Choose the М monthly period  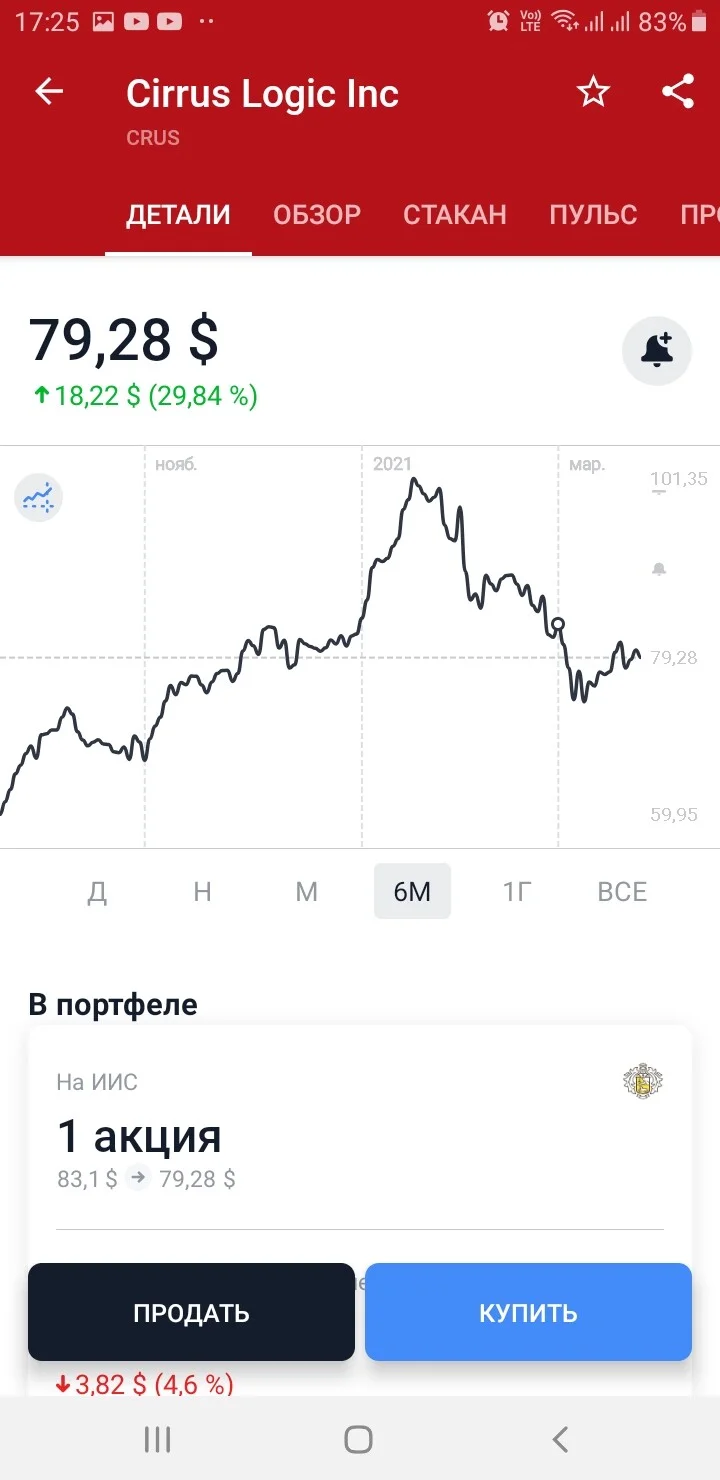[306, 891]
